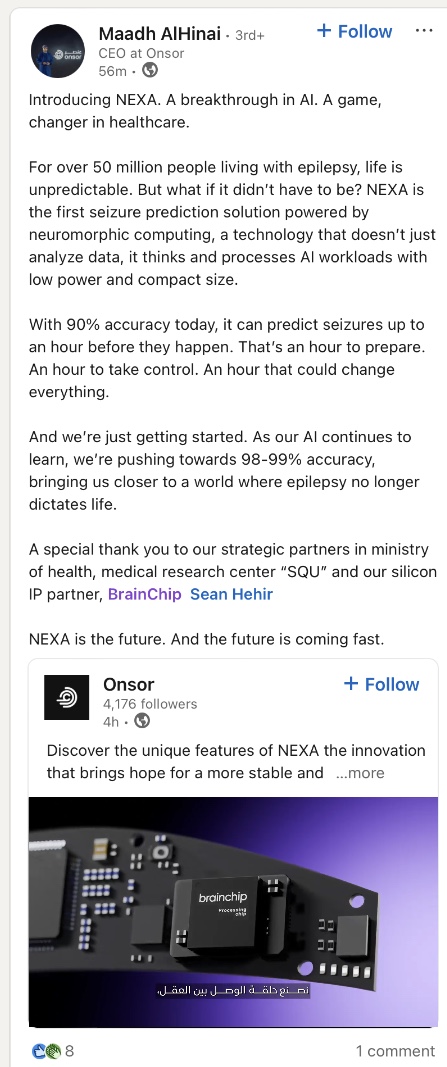Open Maadh AlHinai's name link
447x1067 pixels.
coord(160,33)
